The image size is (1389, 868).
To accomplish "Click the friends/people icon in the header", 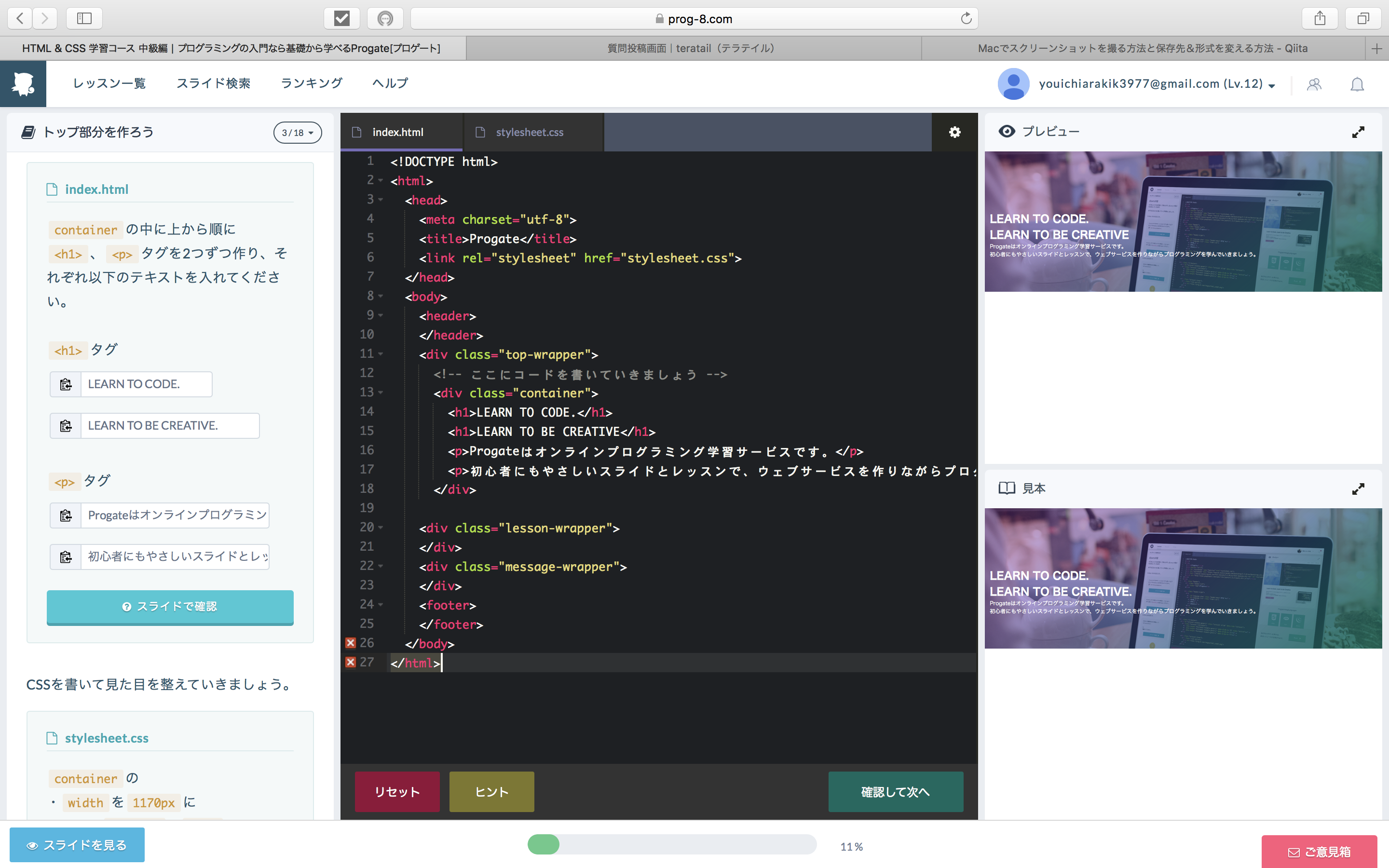I will click(x=1314, y=84).
